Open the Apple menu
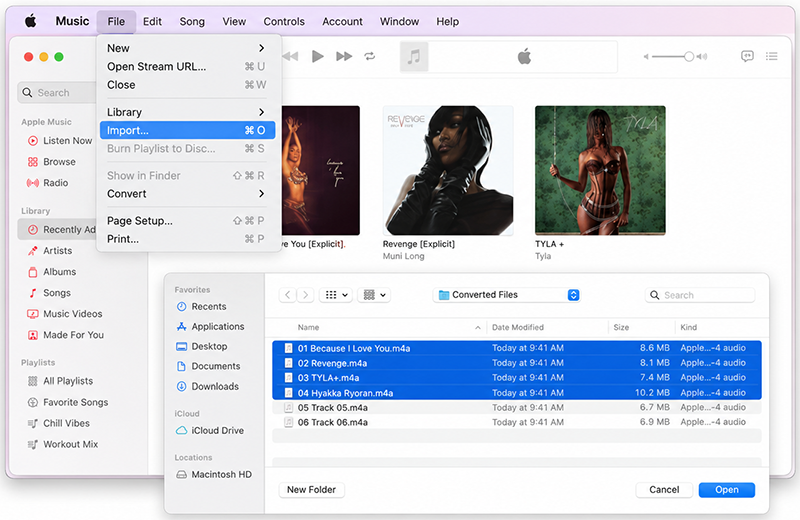Viewport: 800px width, 520px height. (x=31, y=21)
